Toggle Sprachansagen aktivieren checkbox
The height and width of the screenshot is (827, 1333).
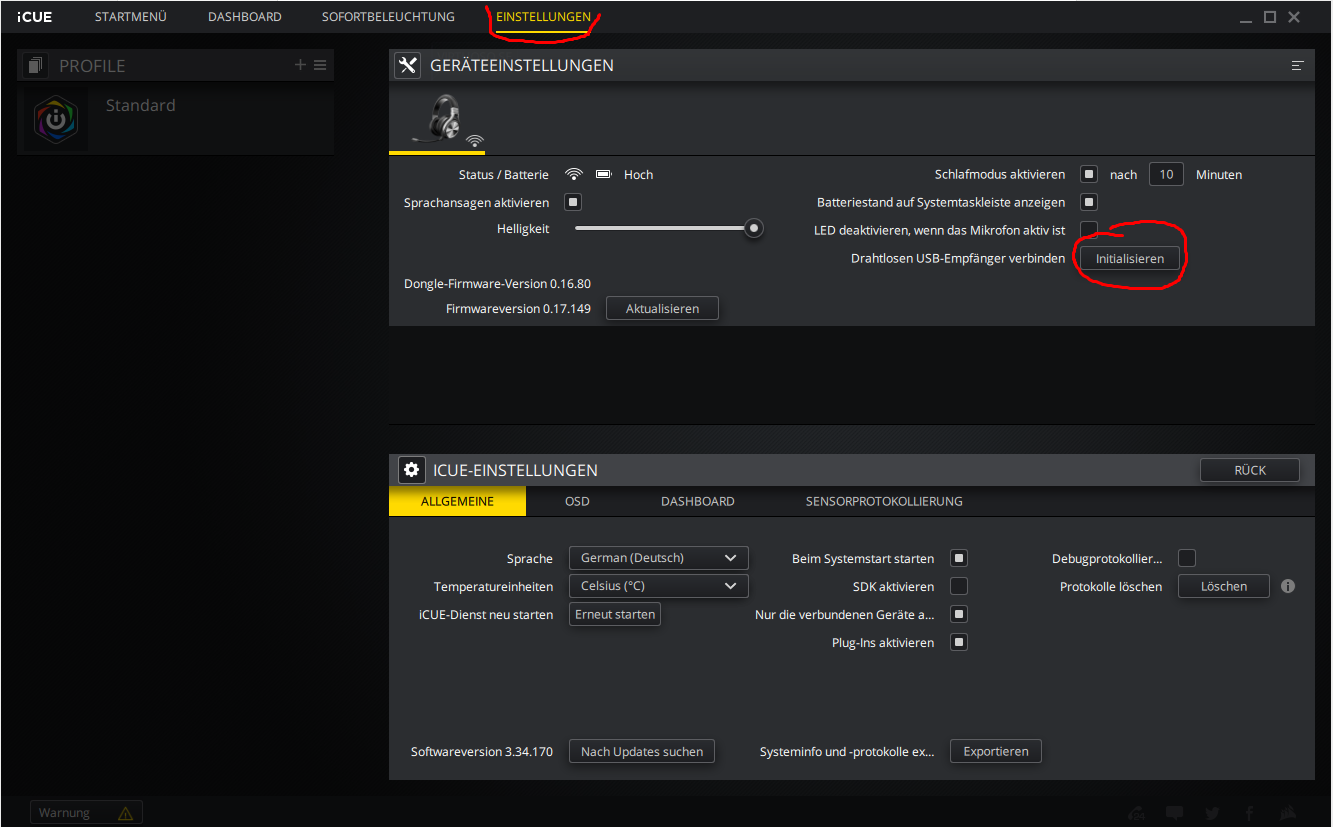point(573,202)
